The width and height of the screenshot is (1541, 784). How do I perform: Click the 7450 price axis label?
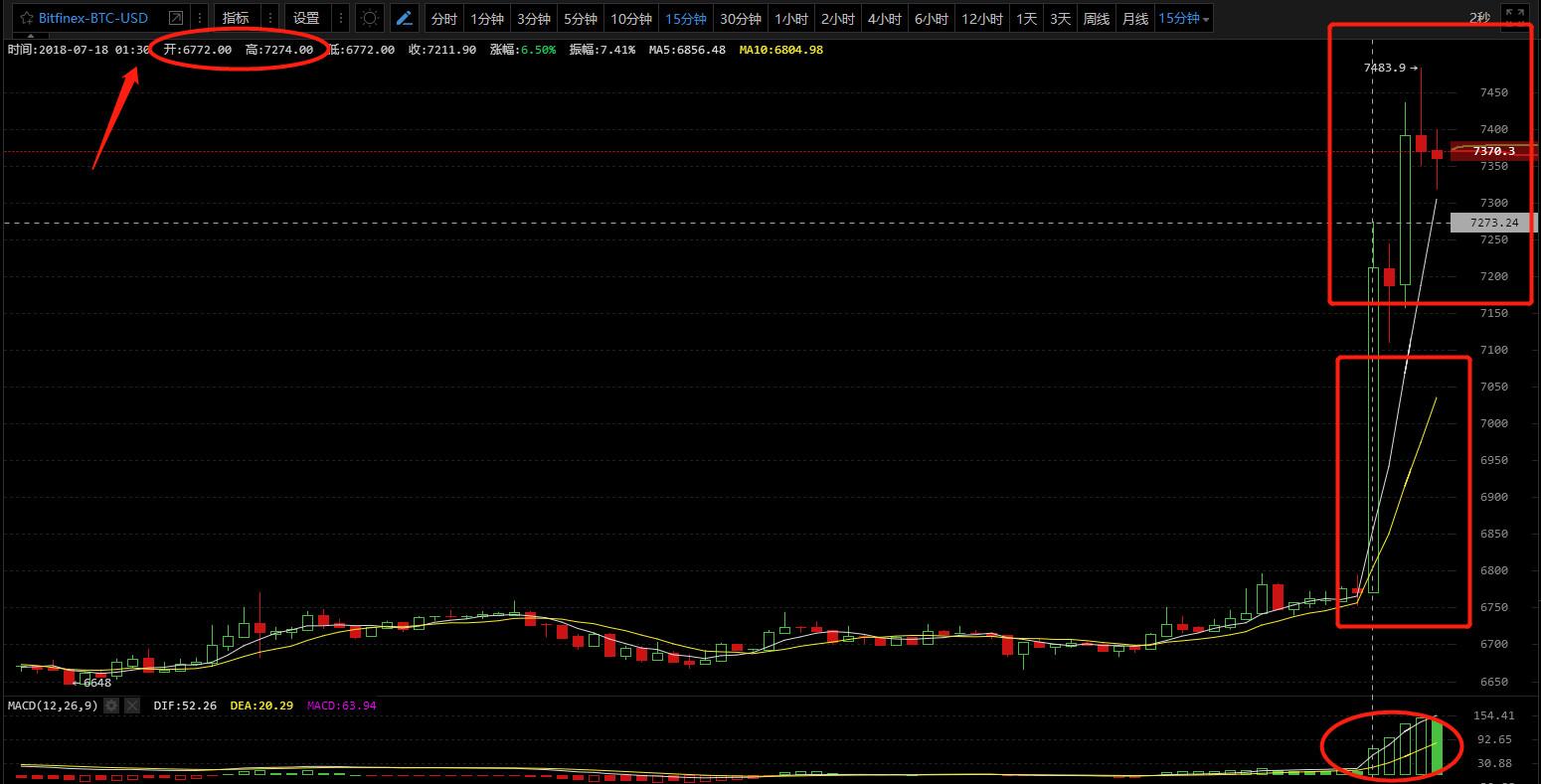[x=1494, y=92]
